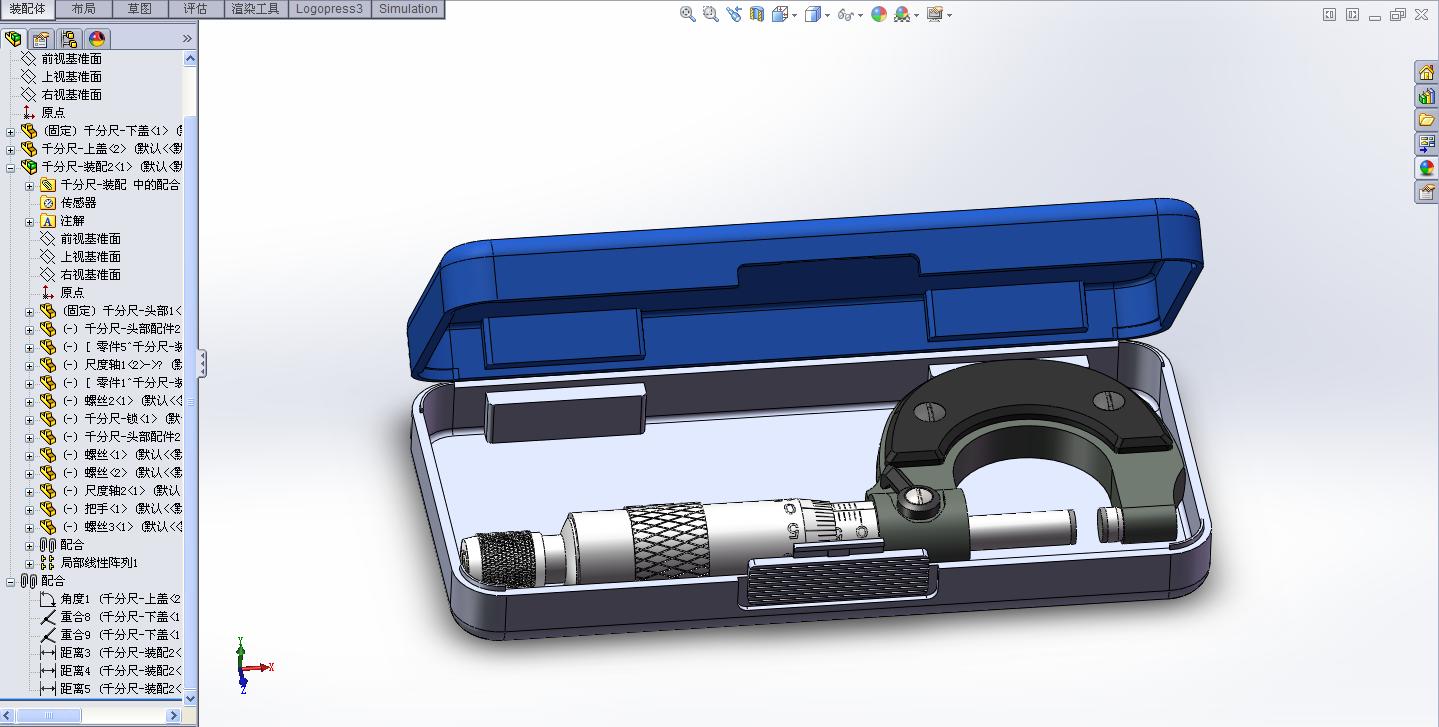The width and height of the screenshot is (1439, 727).
Task: Switch to the Logopress3 tab
Action: click(329, 9)
